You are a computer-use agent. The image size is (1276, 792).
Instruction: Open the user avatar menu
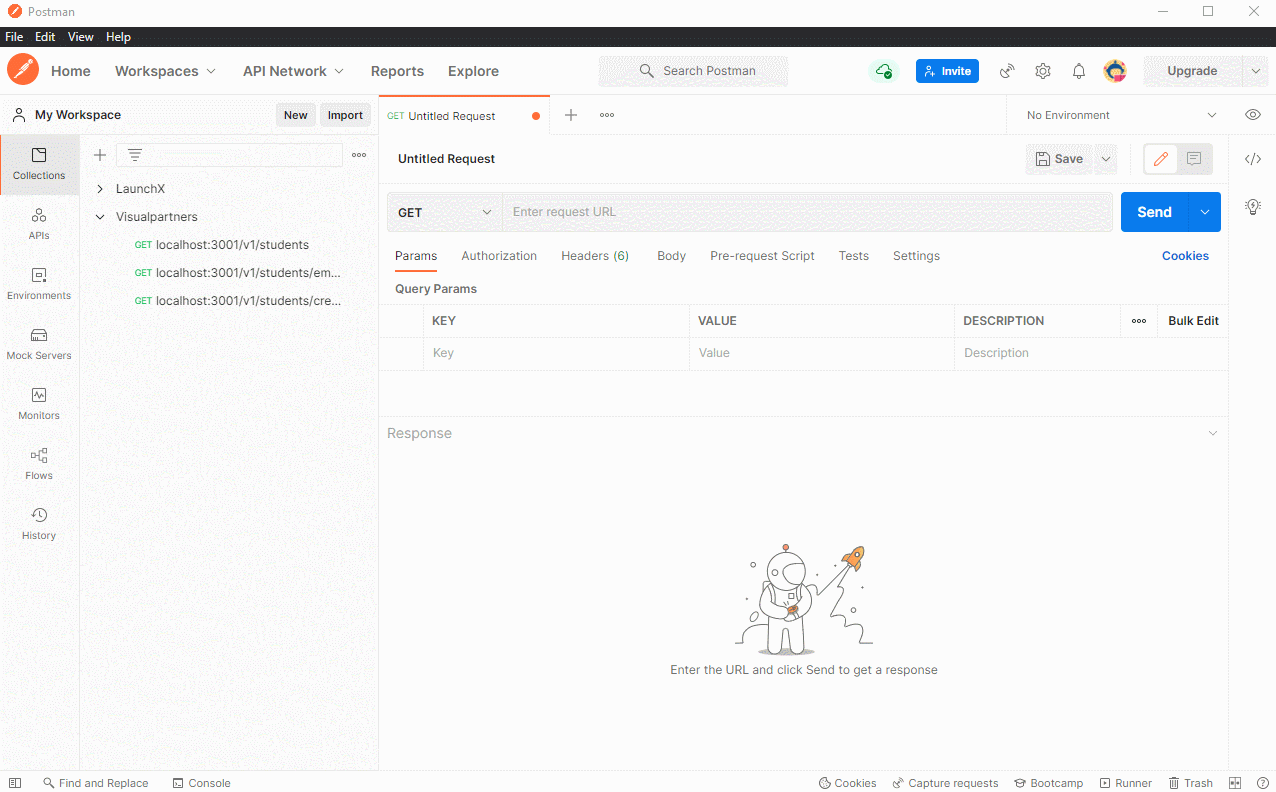pyautogui.click(x=1115, y=71)
